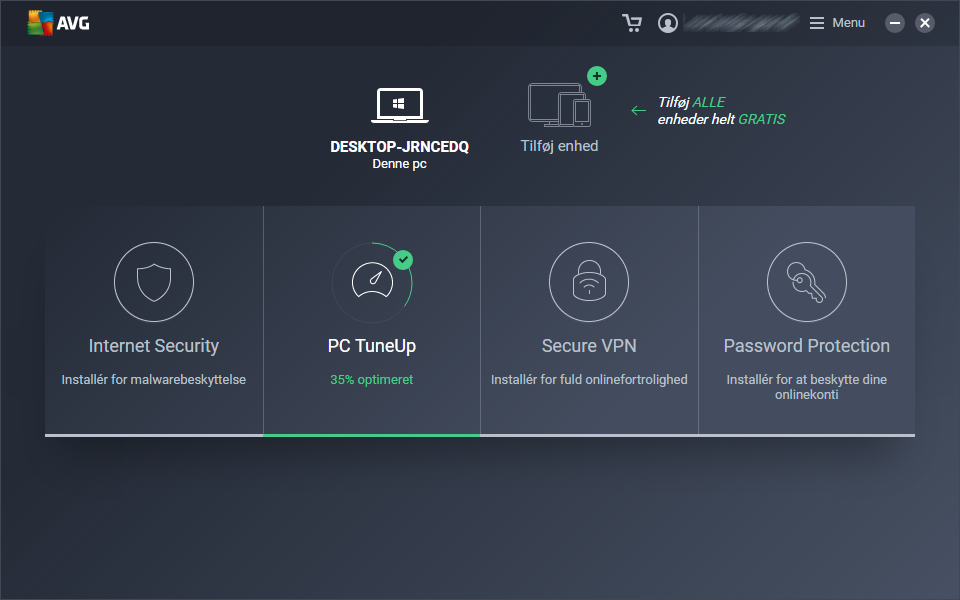This screenshot has height=600, width=960.
Task: Click the Menu label
Action: (849, 23)
